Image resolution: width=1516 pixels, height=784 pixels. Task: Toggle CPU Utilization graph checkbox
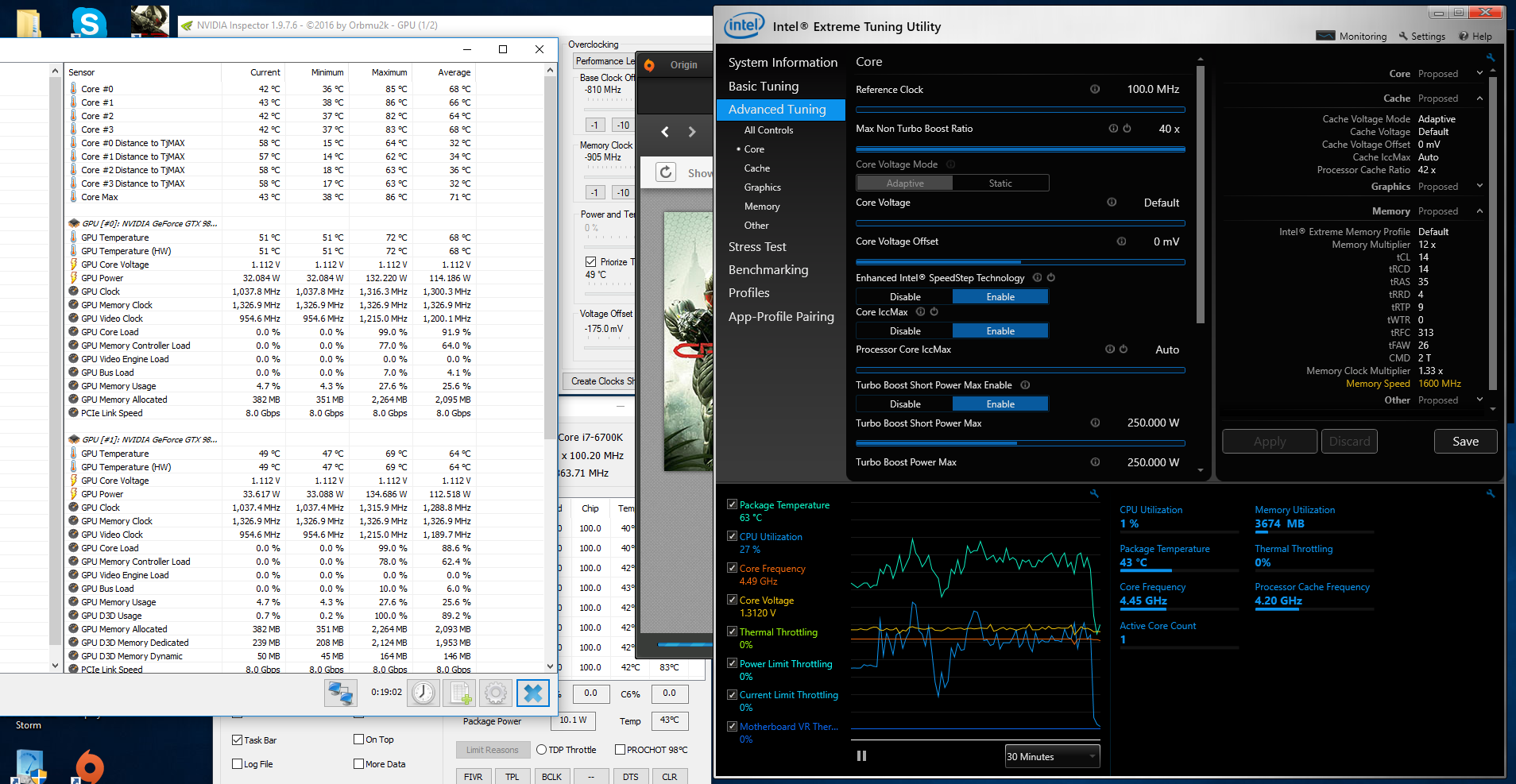tap(732, 536)
